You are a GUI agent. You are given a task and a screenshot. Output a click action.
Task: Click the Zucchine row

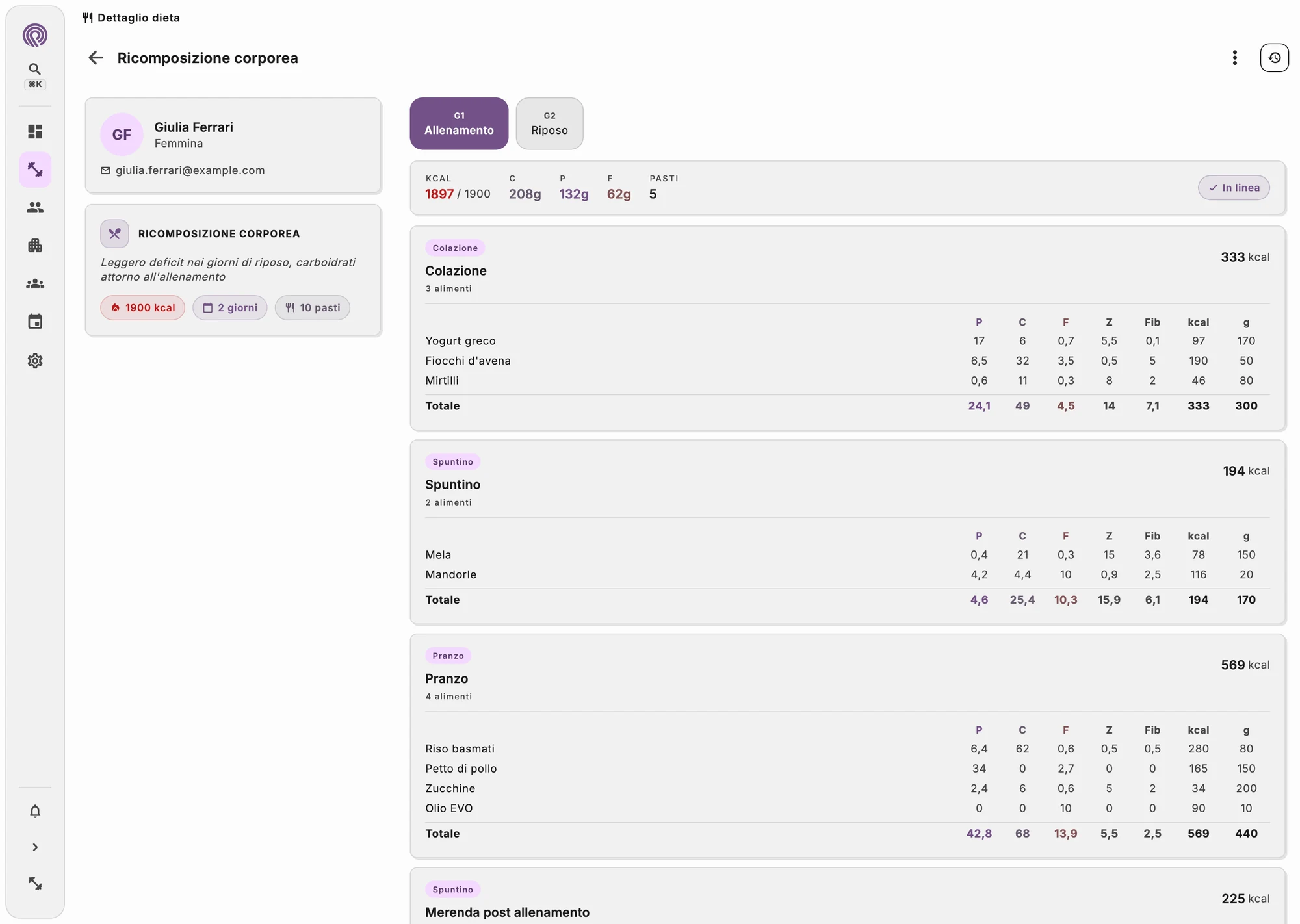847,788
